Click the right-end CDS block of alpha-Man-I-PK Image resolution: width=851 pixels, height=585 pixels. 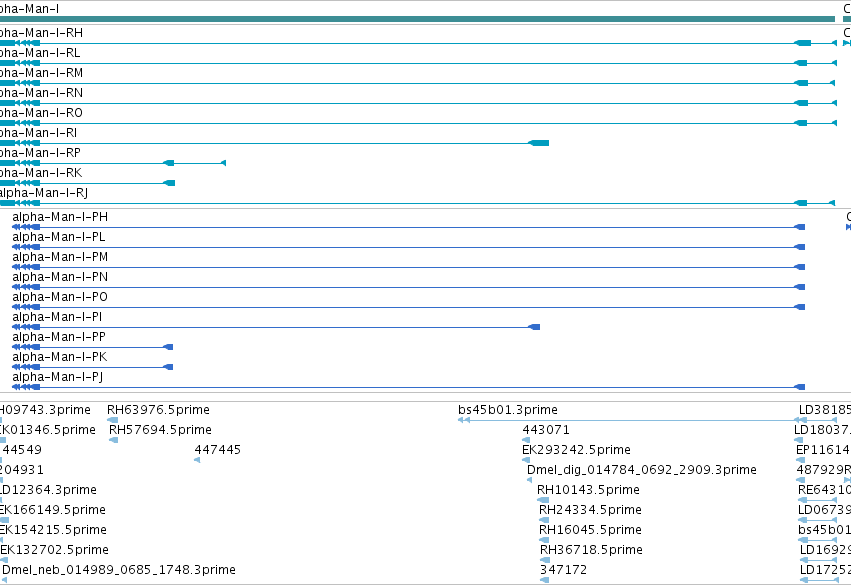point(168,367)
